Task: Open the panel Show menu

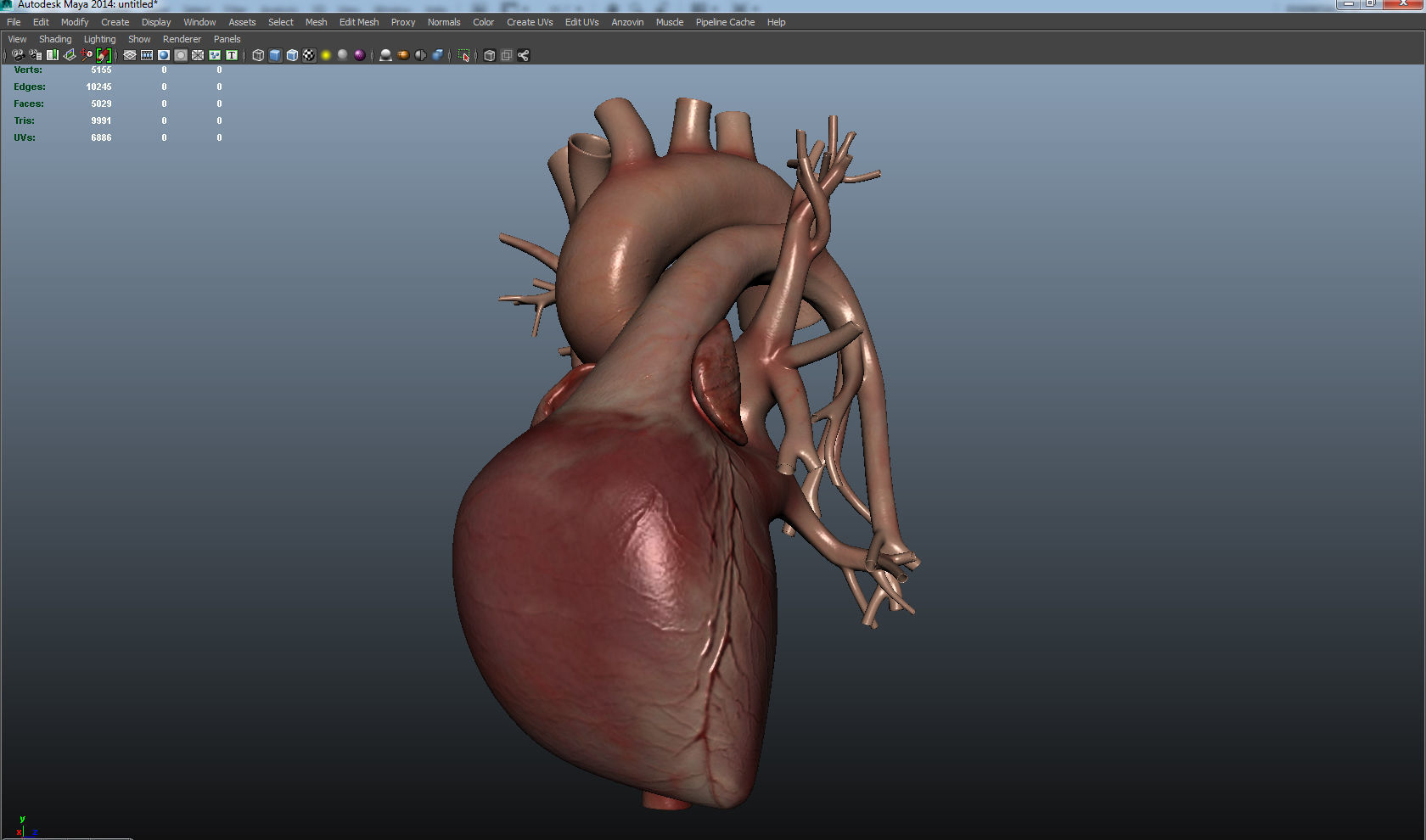Action: coord(139,39)
